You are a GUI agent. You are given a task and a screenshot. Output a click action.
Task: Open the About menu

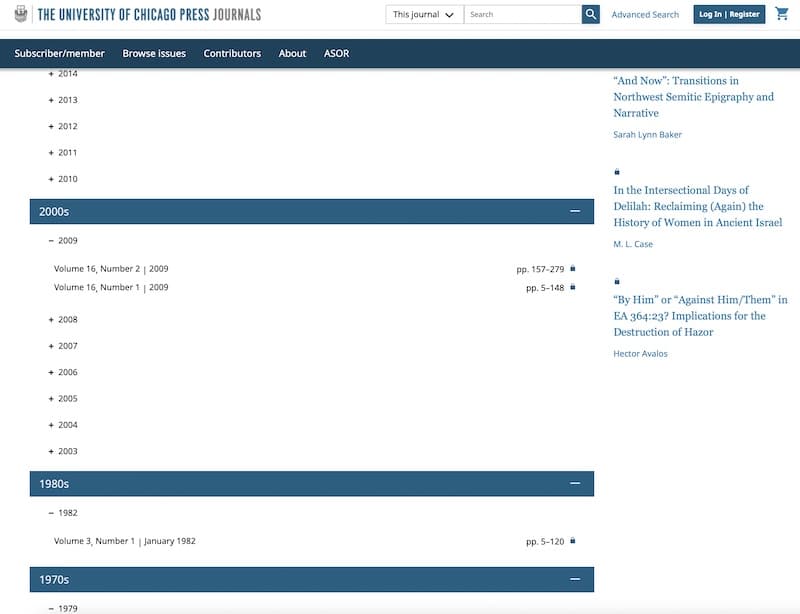point(292,54)
